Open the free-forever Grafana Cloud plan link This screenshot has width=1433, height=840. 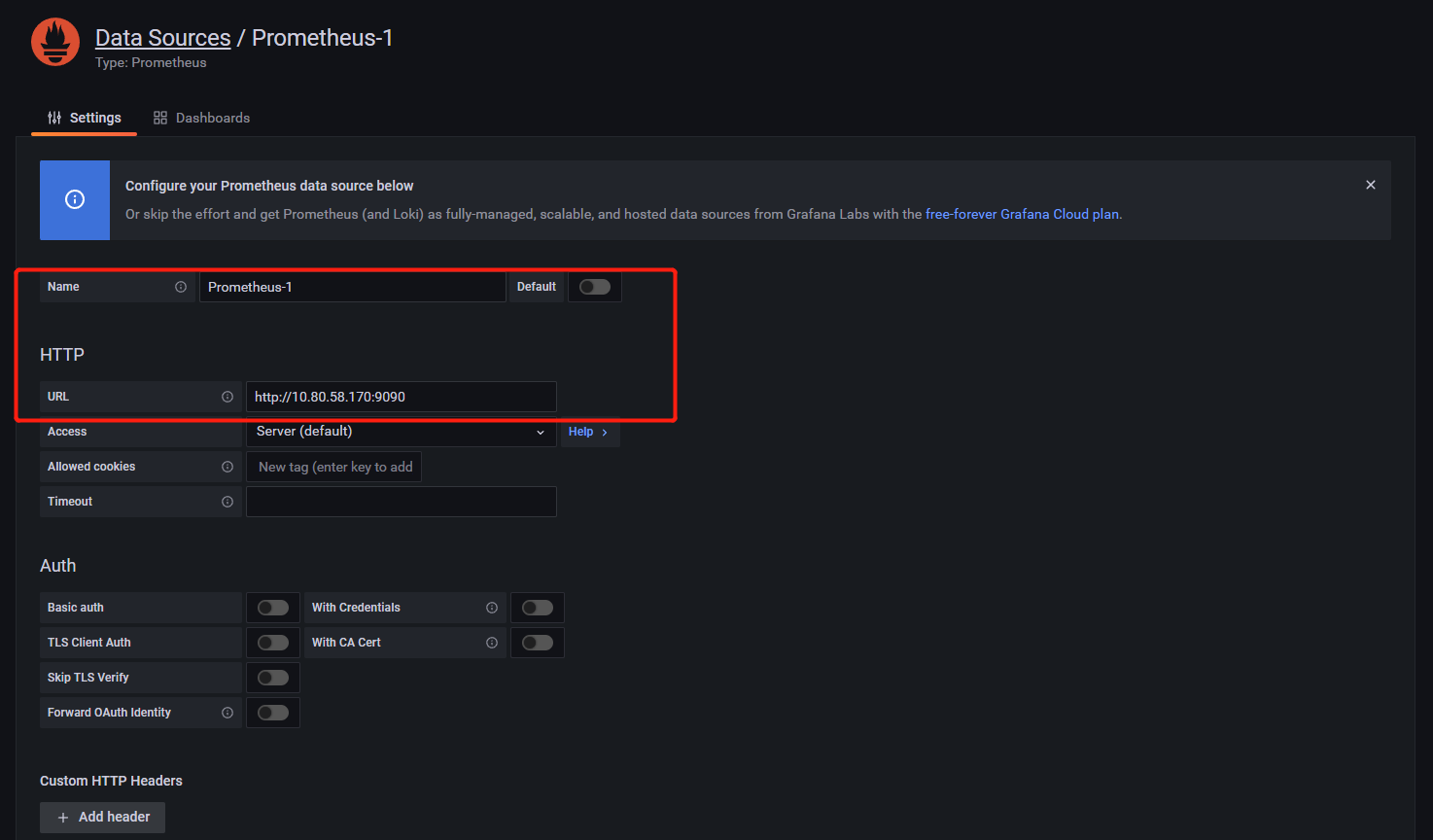click(1022, 214)
